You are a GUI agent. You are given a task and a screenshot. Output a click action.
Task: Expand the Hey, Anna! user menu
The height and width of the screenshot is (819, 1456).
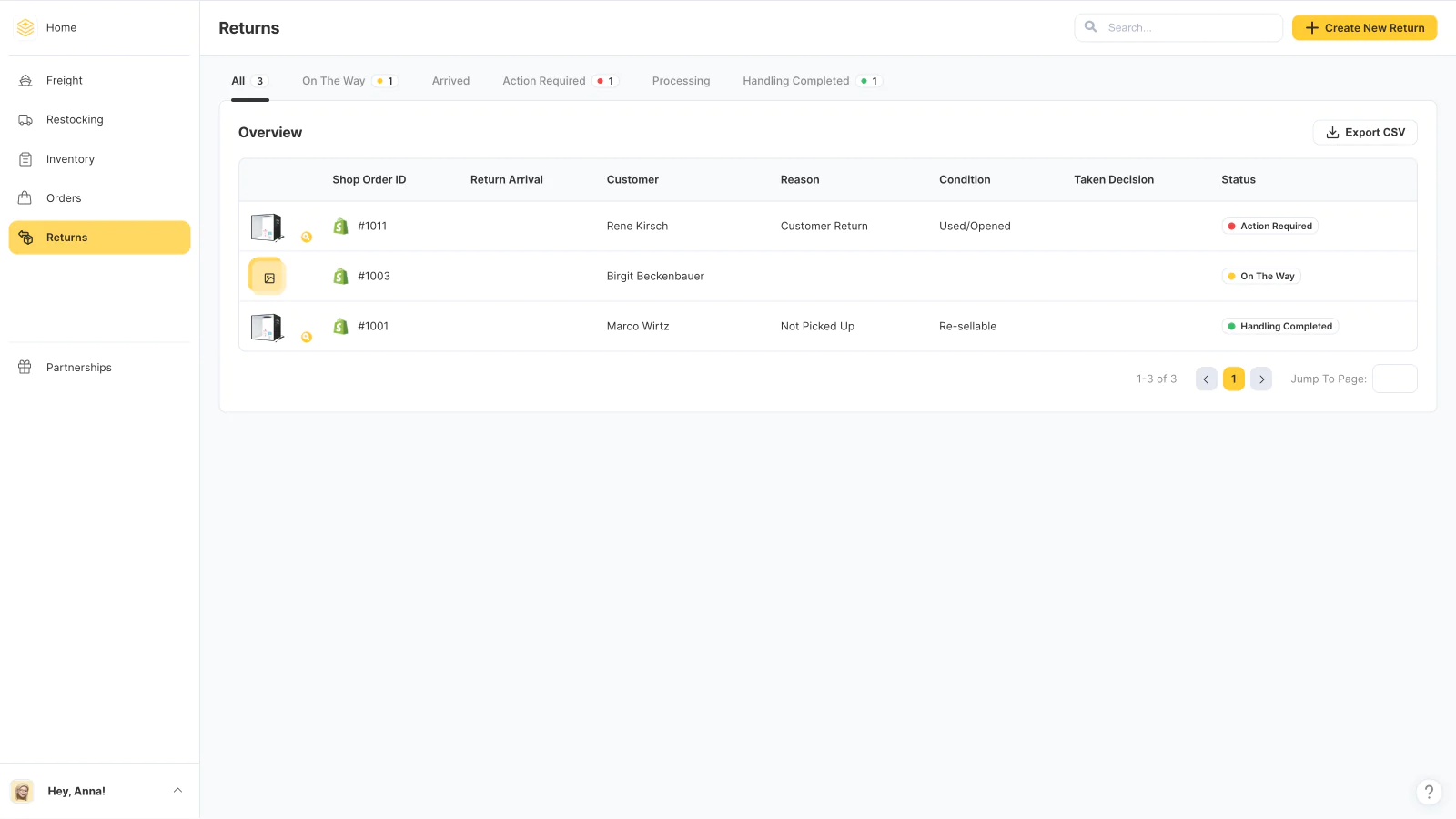click(x=177, y=791)
